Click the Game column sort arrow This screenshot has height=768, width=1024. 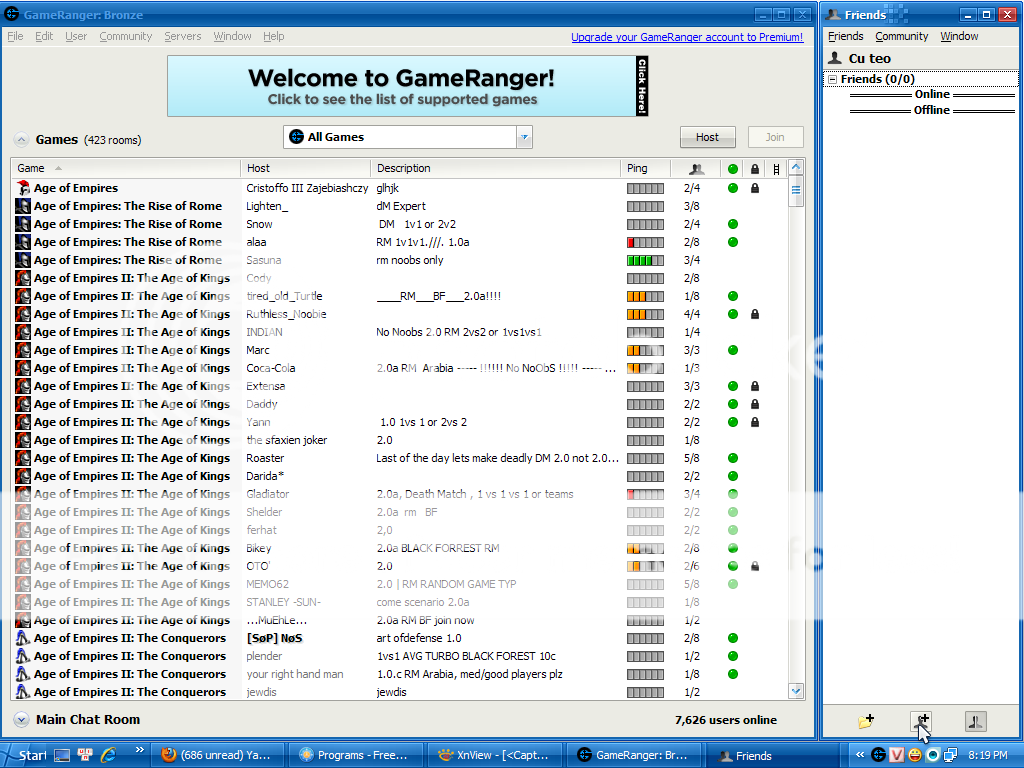click(x=58, y=168)
